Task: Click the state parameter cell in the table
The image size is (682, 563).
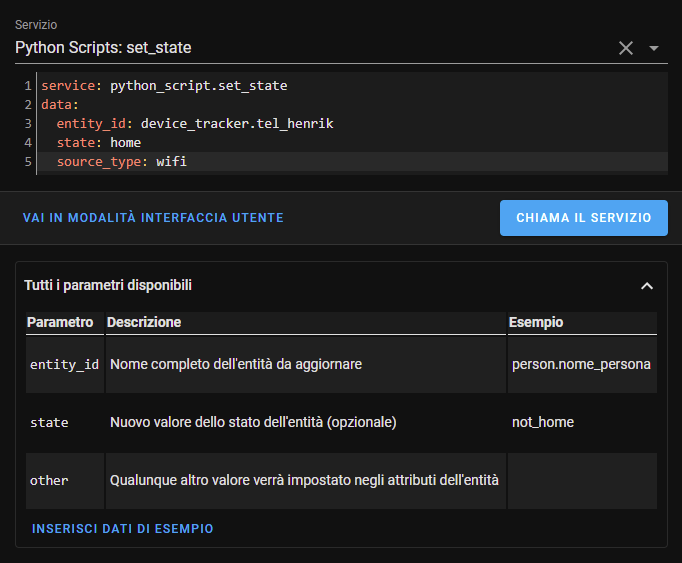Action: click(x=65, y=422)
